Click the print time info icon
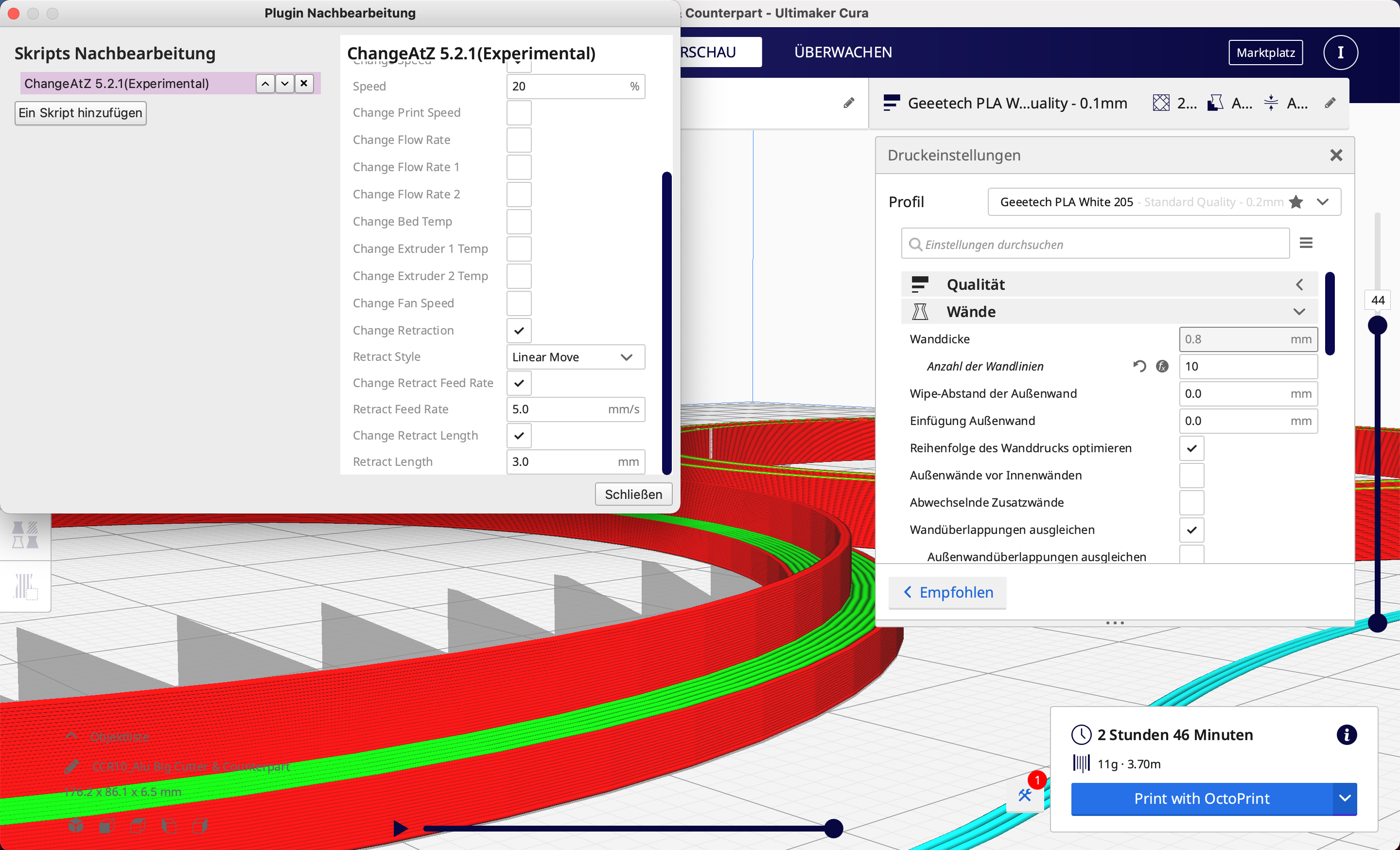The image size is (1400, 850). [1346, 735]
